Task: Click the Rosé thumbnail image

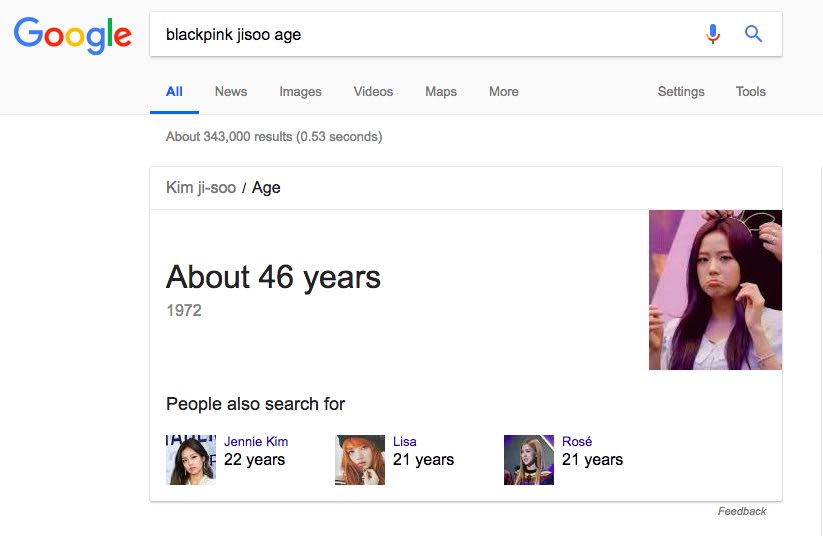Action: pyautogui.click(x=529, y=460)
